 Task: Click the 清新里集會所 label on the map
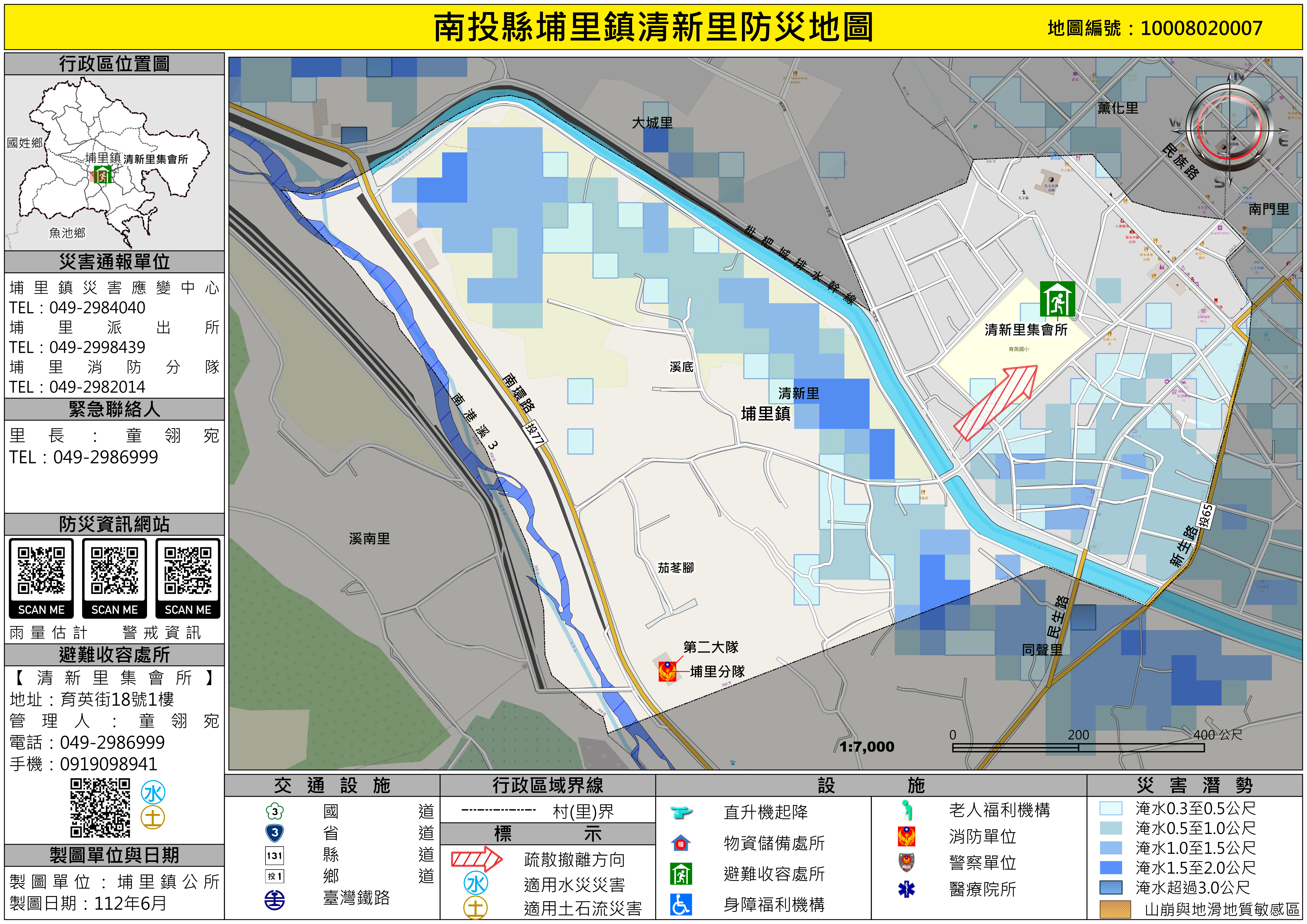1026,330
